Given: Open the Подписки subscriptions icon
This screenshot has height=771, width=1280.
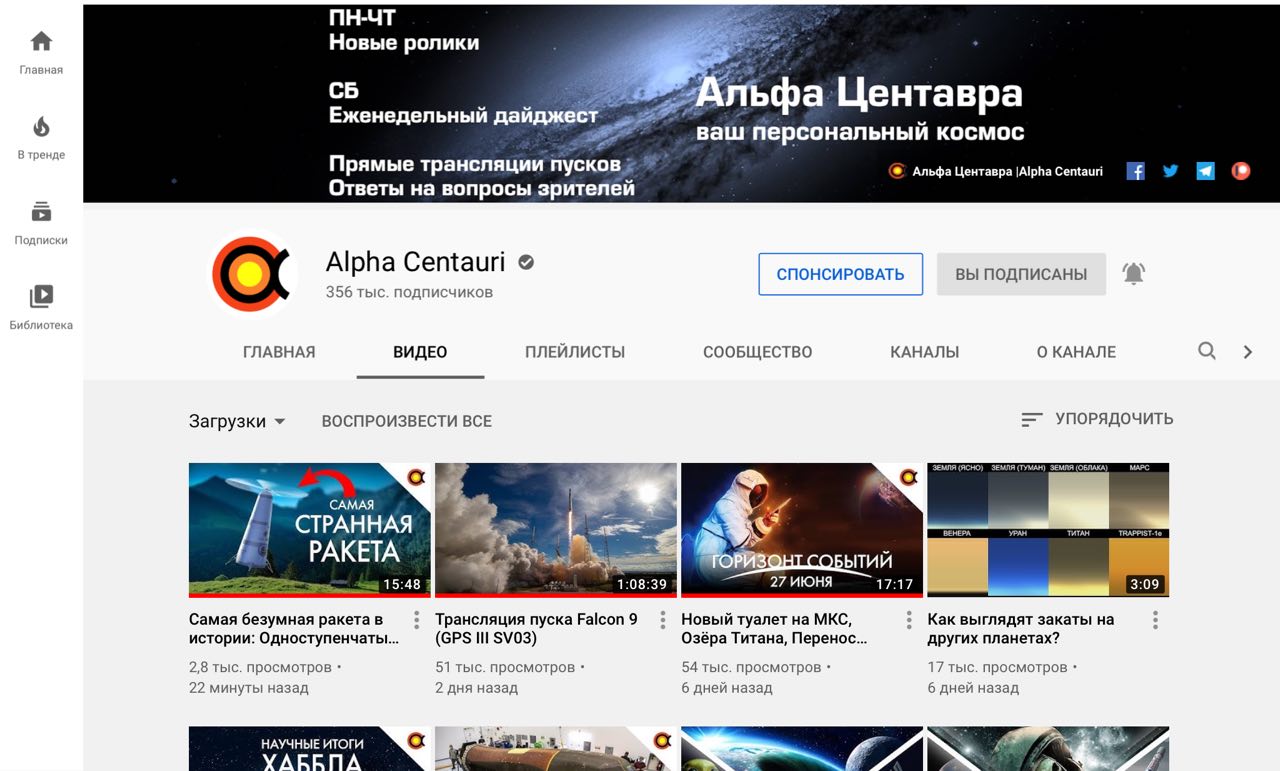Looking at the screenshot, I should point(41,211).
